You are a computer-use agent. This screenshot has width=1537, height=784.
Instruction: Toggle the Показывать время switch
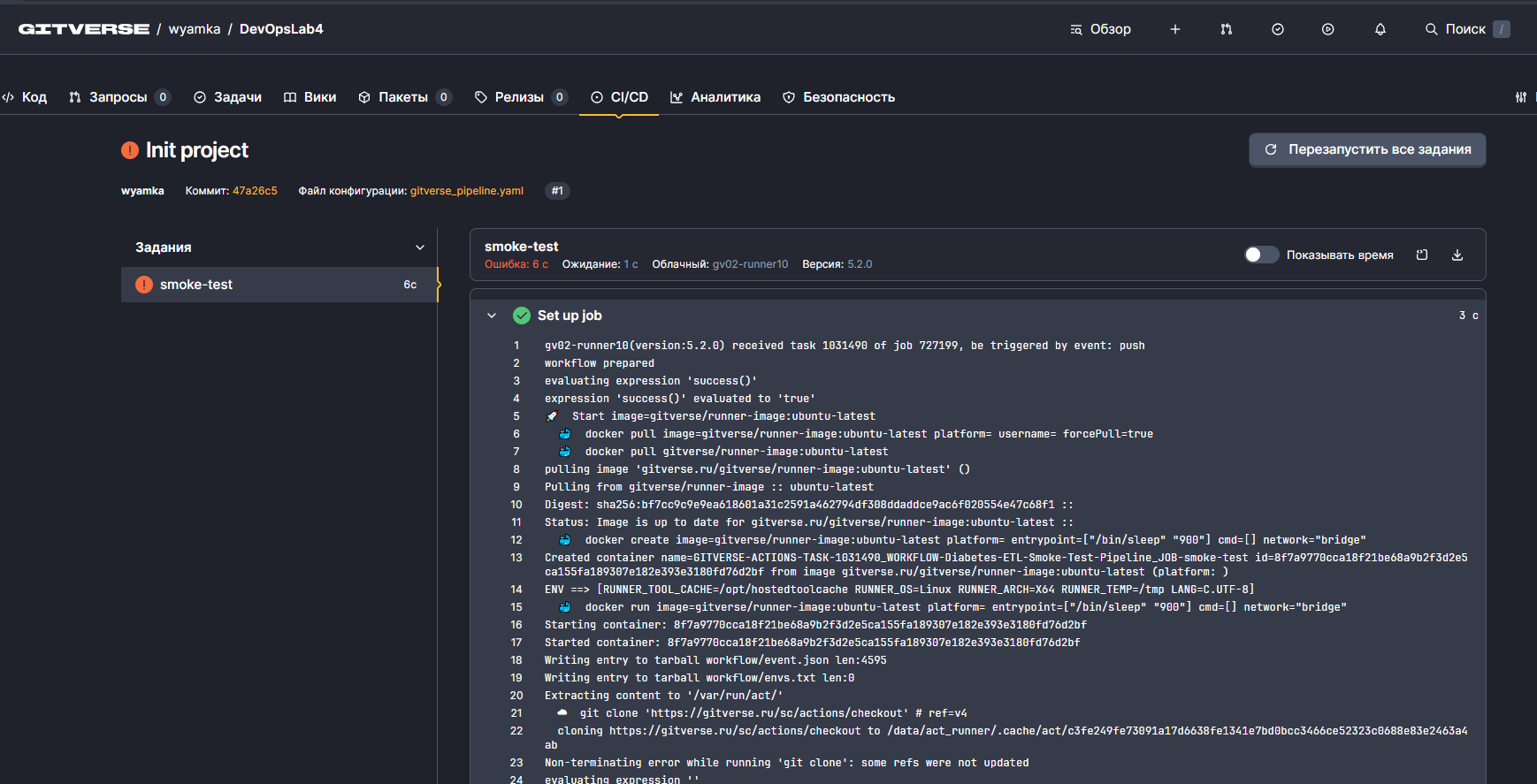click(1261, 255)
